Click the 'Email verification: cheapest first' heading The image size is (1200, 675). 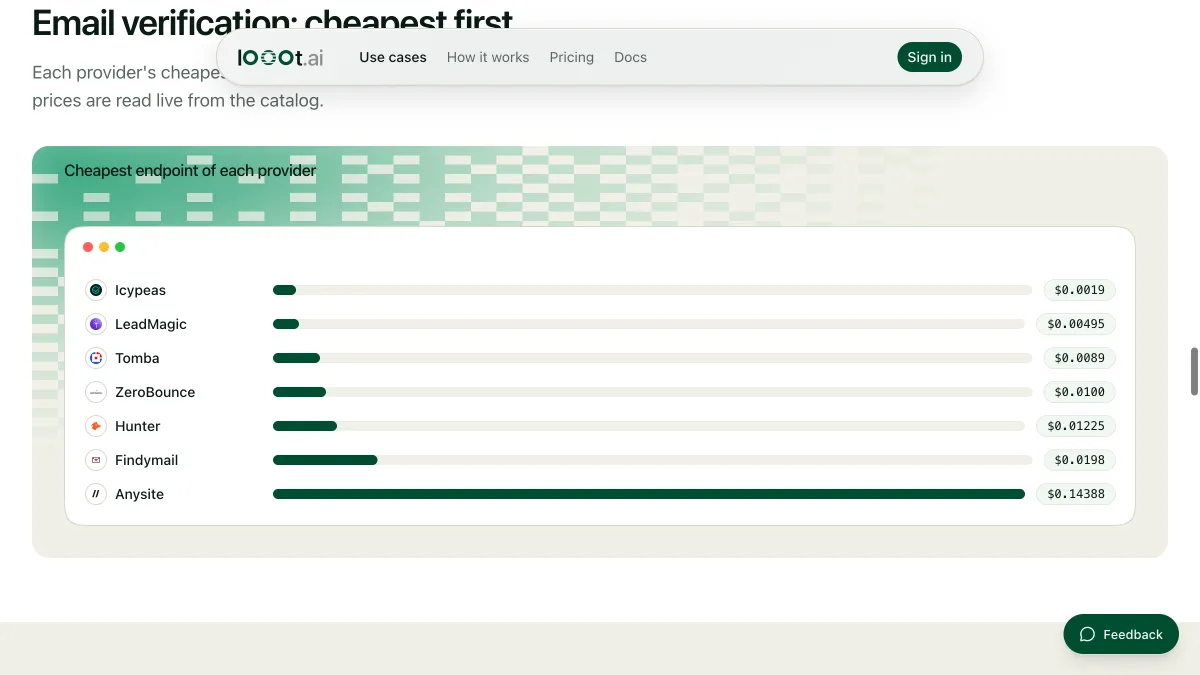272,21
